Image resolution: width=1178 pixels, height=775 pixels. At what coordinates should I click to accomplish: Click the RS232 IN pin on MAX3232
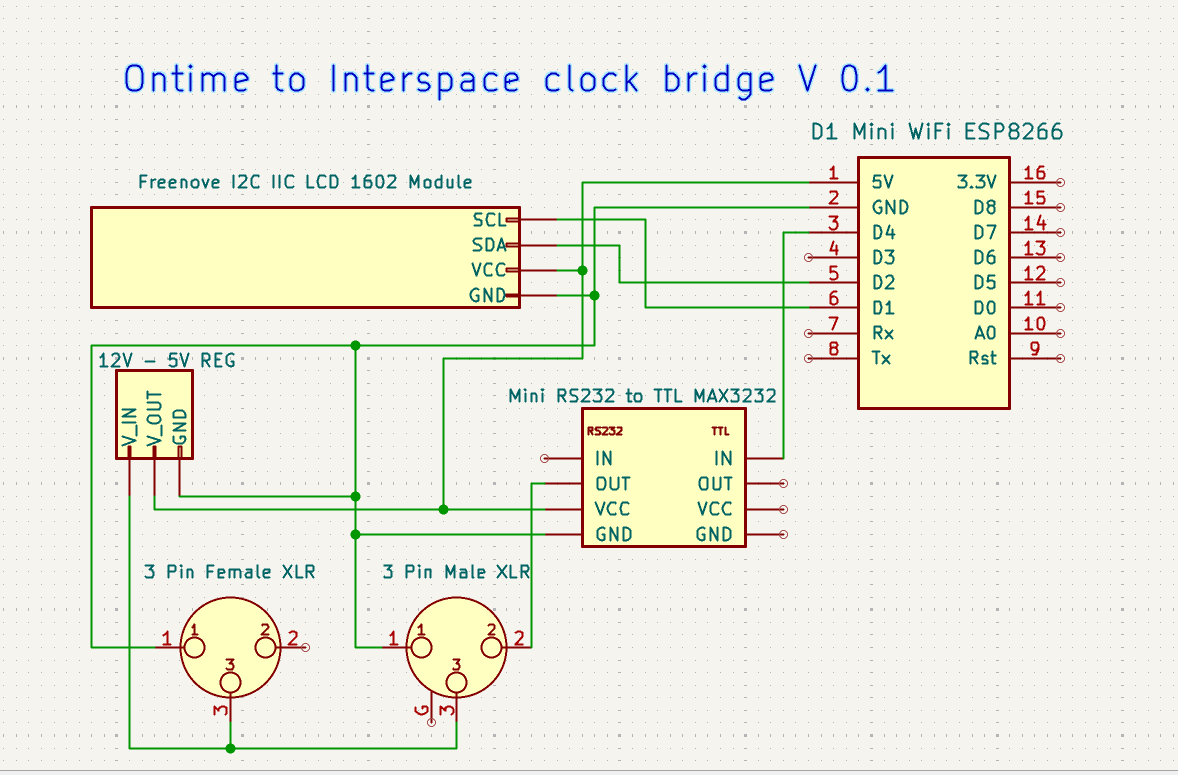point(546,459)
